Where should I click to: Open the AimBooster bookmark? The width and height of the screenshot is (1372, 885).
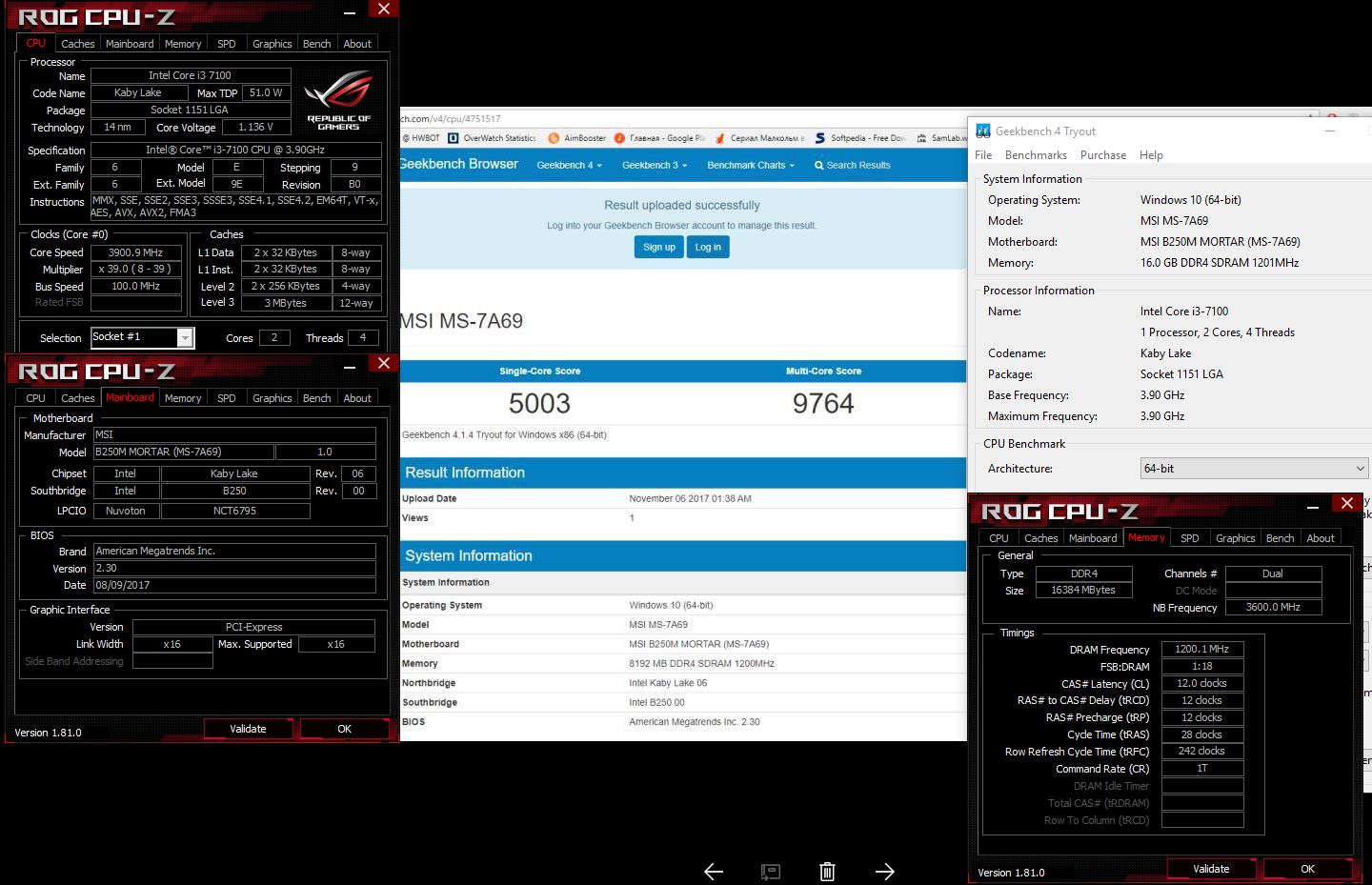pos(576,138)
